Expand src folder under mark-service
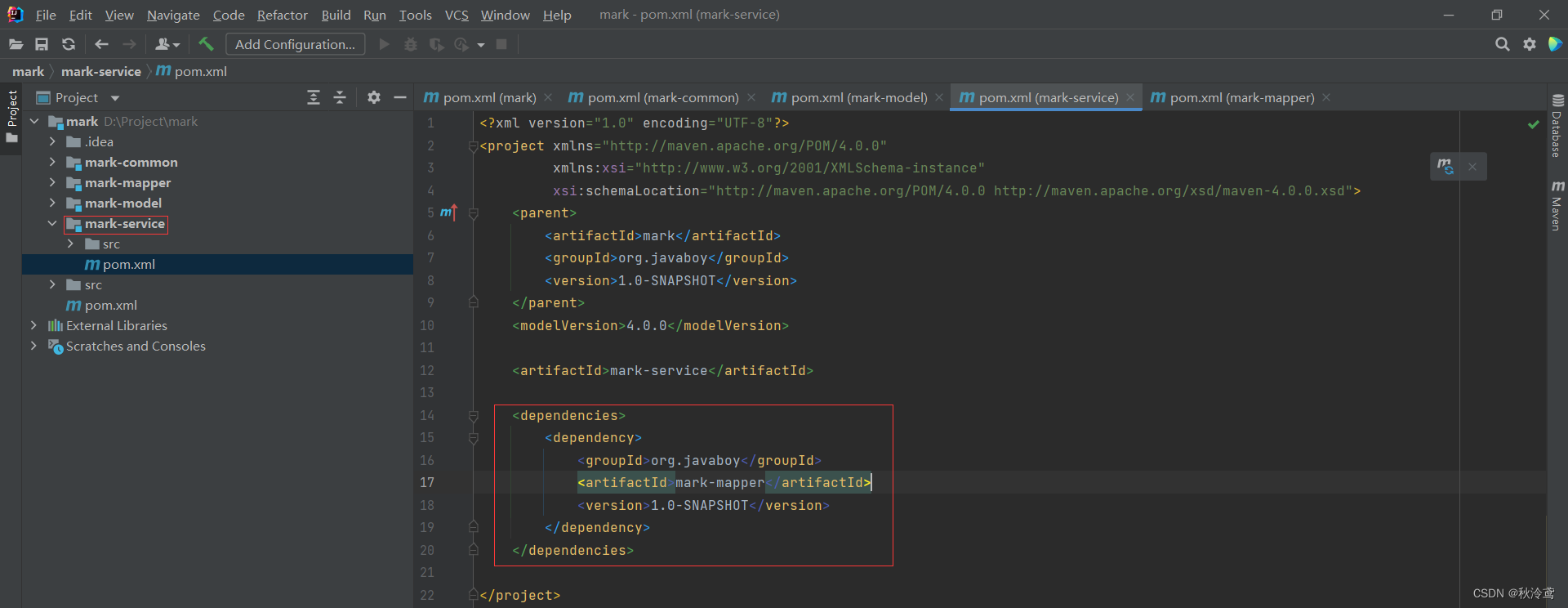 coord(70,244)
